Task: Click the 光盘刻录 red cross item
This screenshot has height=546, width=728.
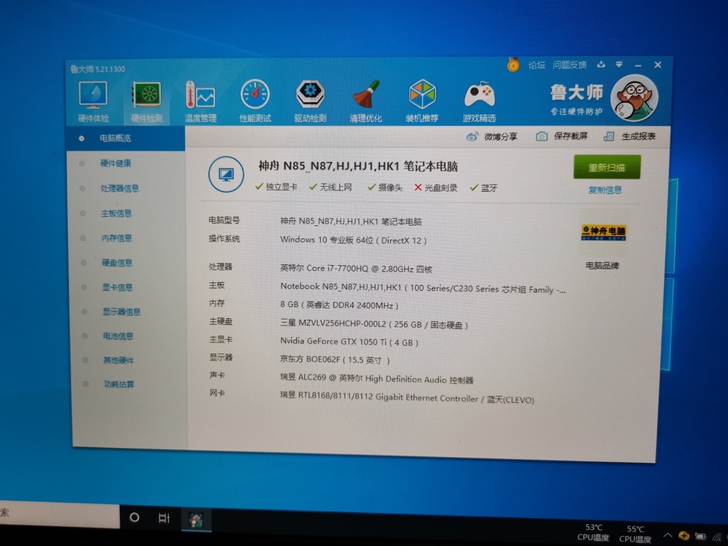Action: click(x=436, y=188)
